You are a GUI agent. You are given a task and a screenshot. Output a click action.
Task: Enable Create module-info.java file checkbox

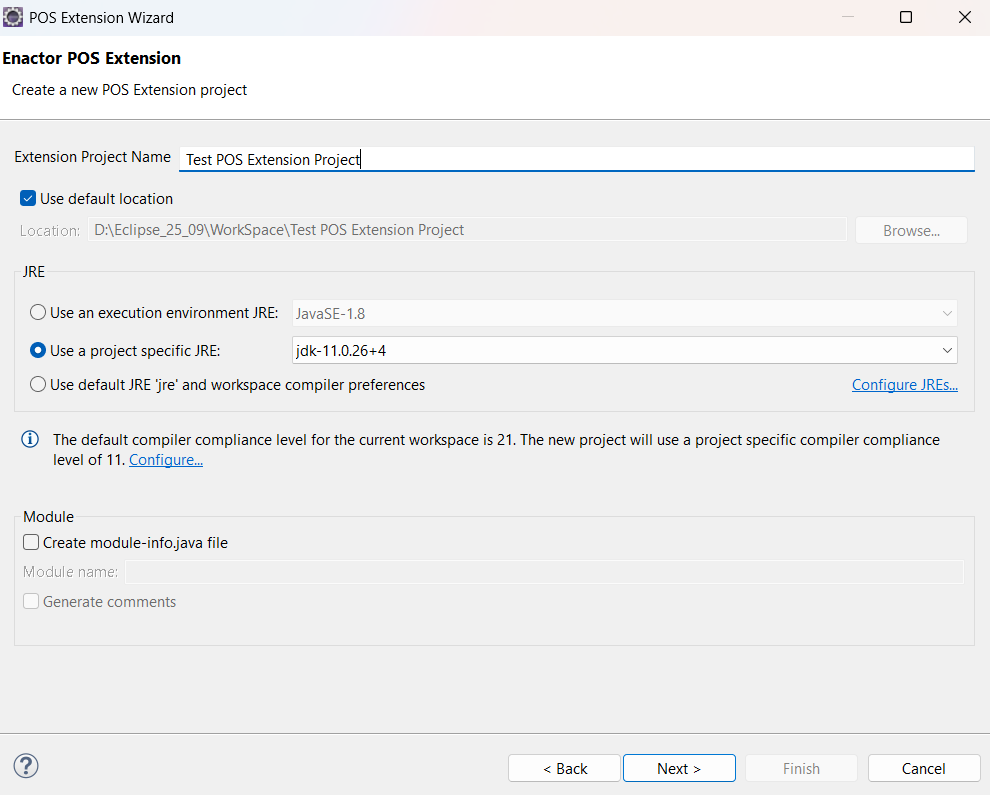(x=32, y=543)
